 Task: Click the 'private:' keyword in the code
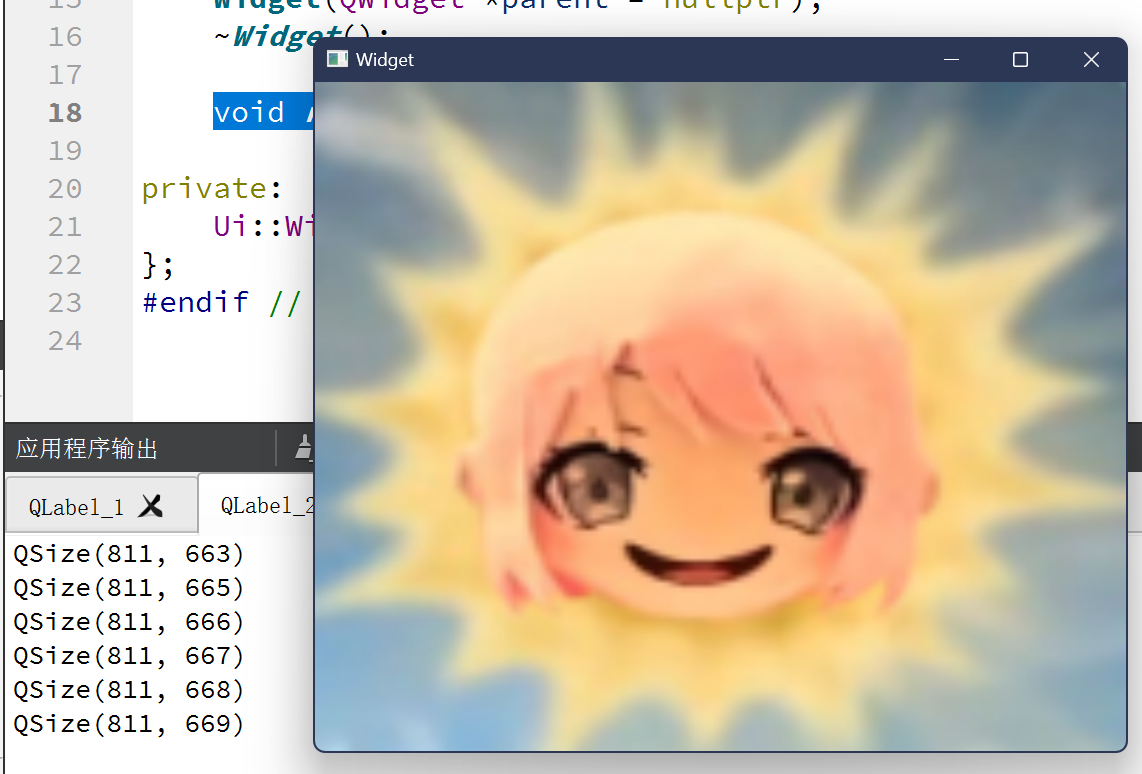click(211, 189)
